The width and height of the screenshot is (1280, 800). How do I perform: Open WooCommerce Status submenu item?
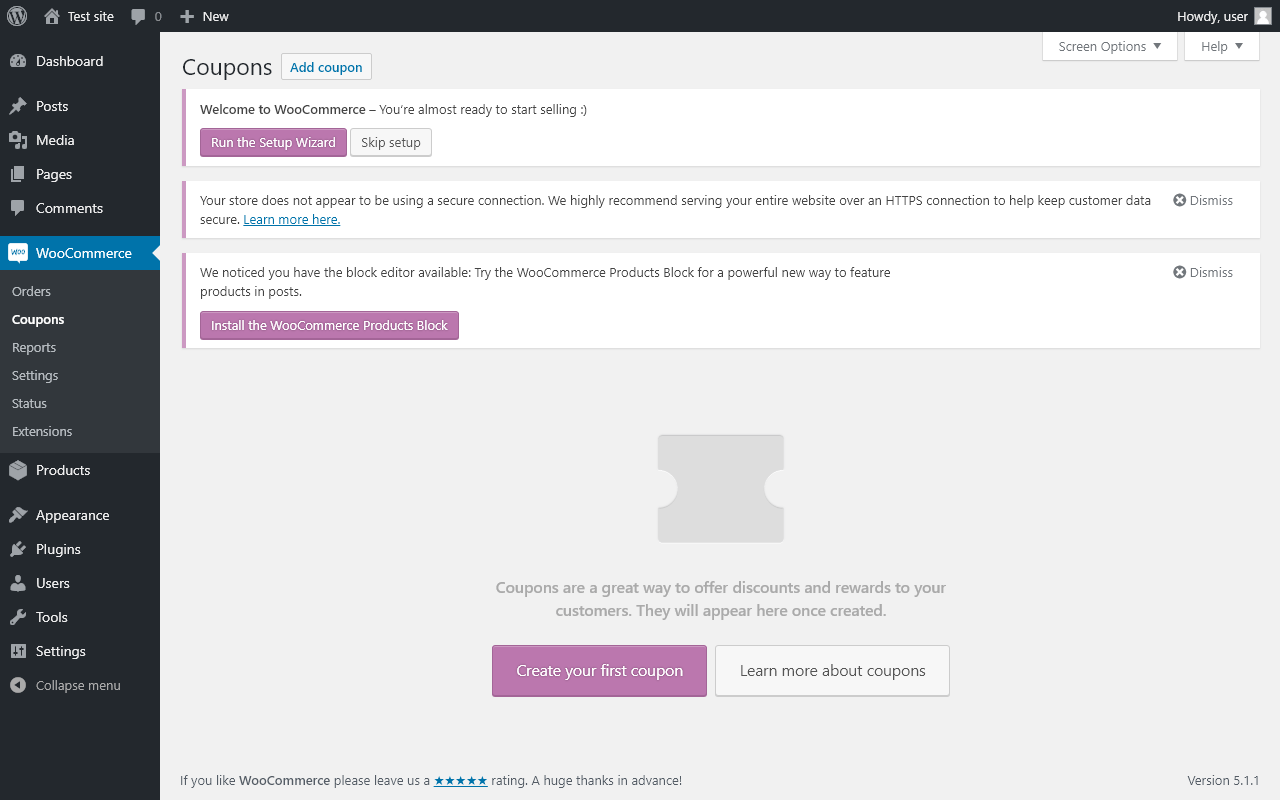tap(29, 403)
